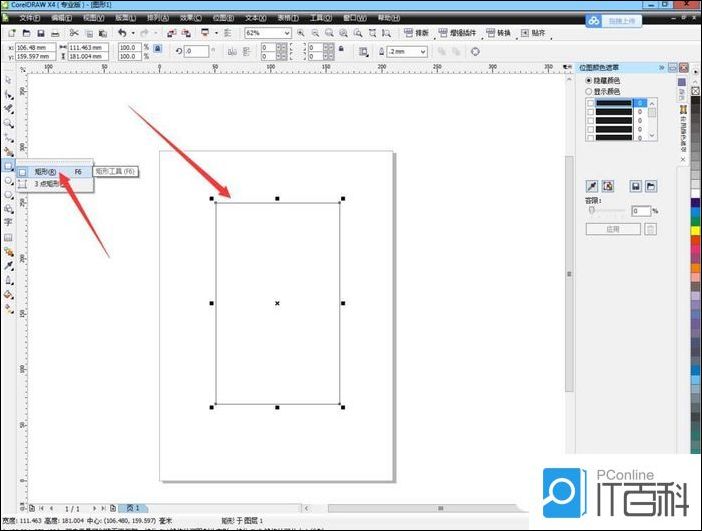Open the 文件(F) menu

[x=30, y=18]
